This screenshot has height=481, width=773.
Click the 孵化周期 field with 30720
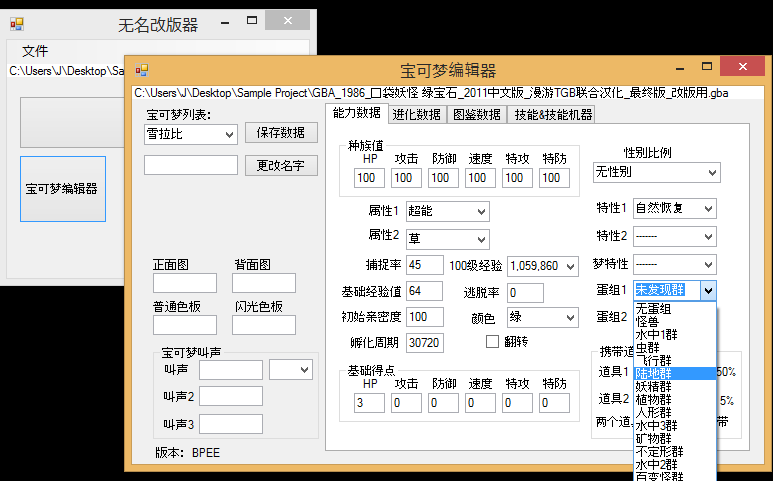[425, 343]
